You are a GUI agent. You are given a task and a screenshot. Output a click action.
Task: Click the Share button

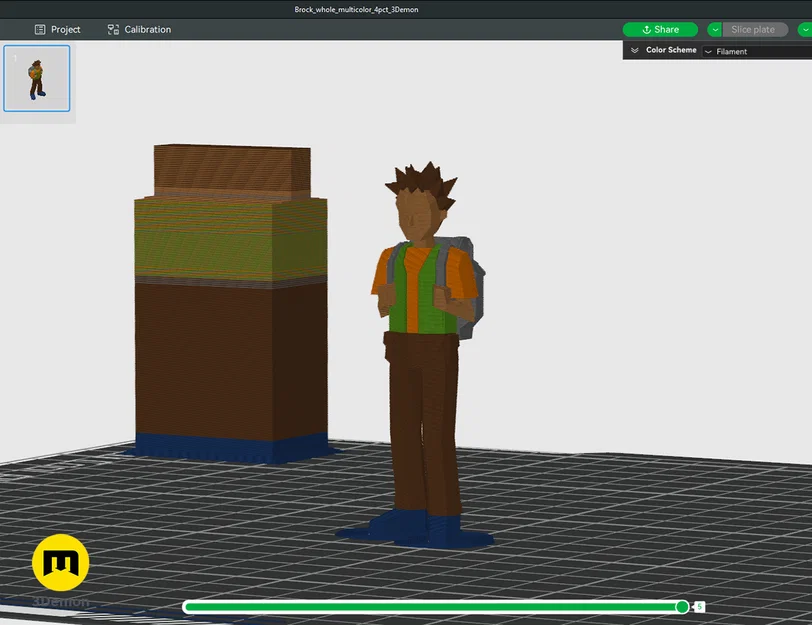click(660, 30)
